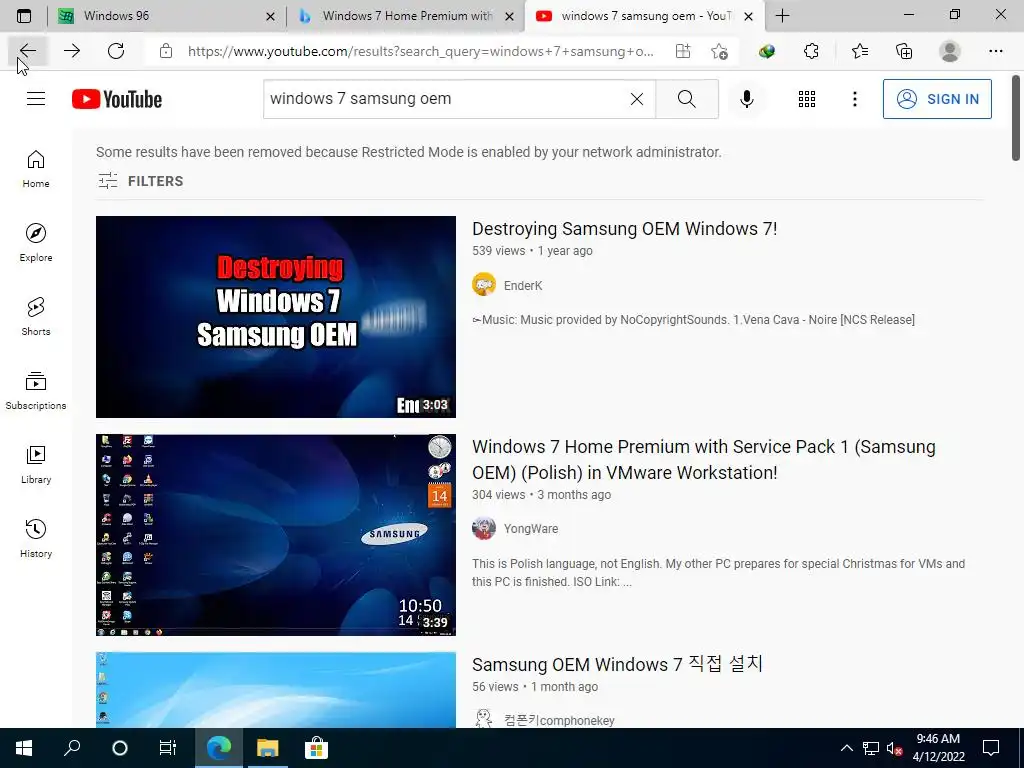Image resolution: width=1024 pixels, height=768 pixels.
Task: Play the Samsung desktop 3:39 video thumbnail
Action: point(276,535)
